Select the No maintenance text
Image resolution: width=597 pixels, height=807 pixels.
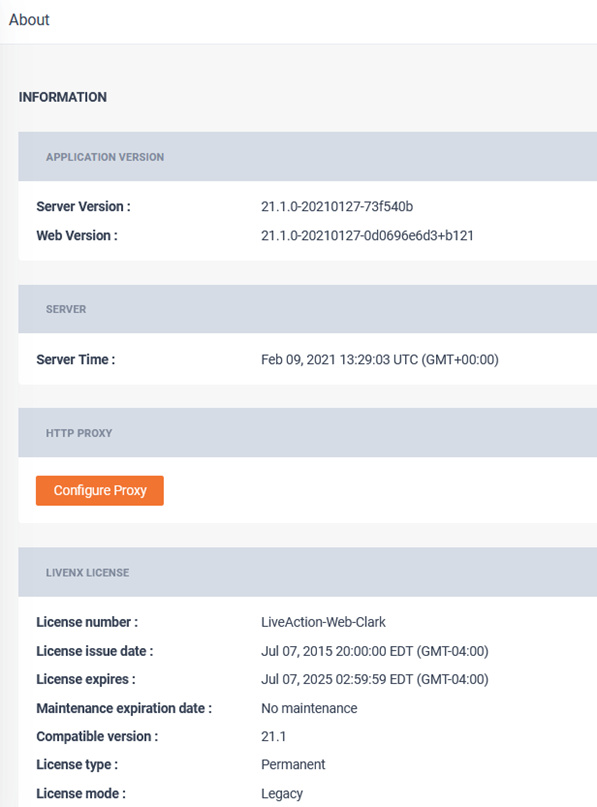point(309,708)
